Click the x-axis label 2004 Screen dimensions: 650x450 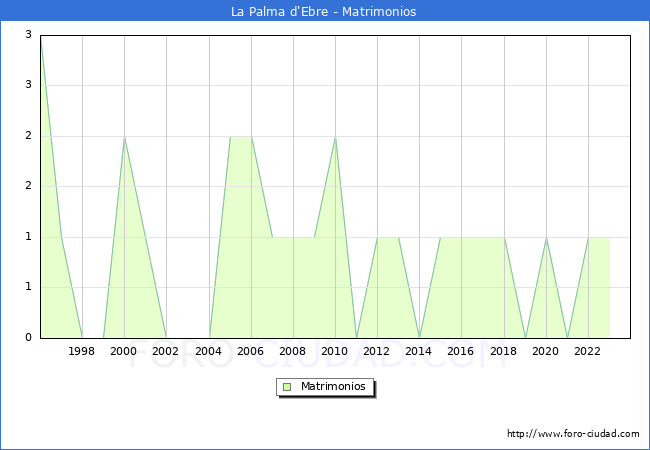point(209,351)
